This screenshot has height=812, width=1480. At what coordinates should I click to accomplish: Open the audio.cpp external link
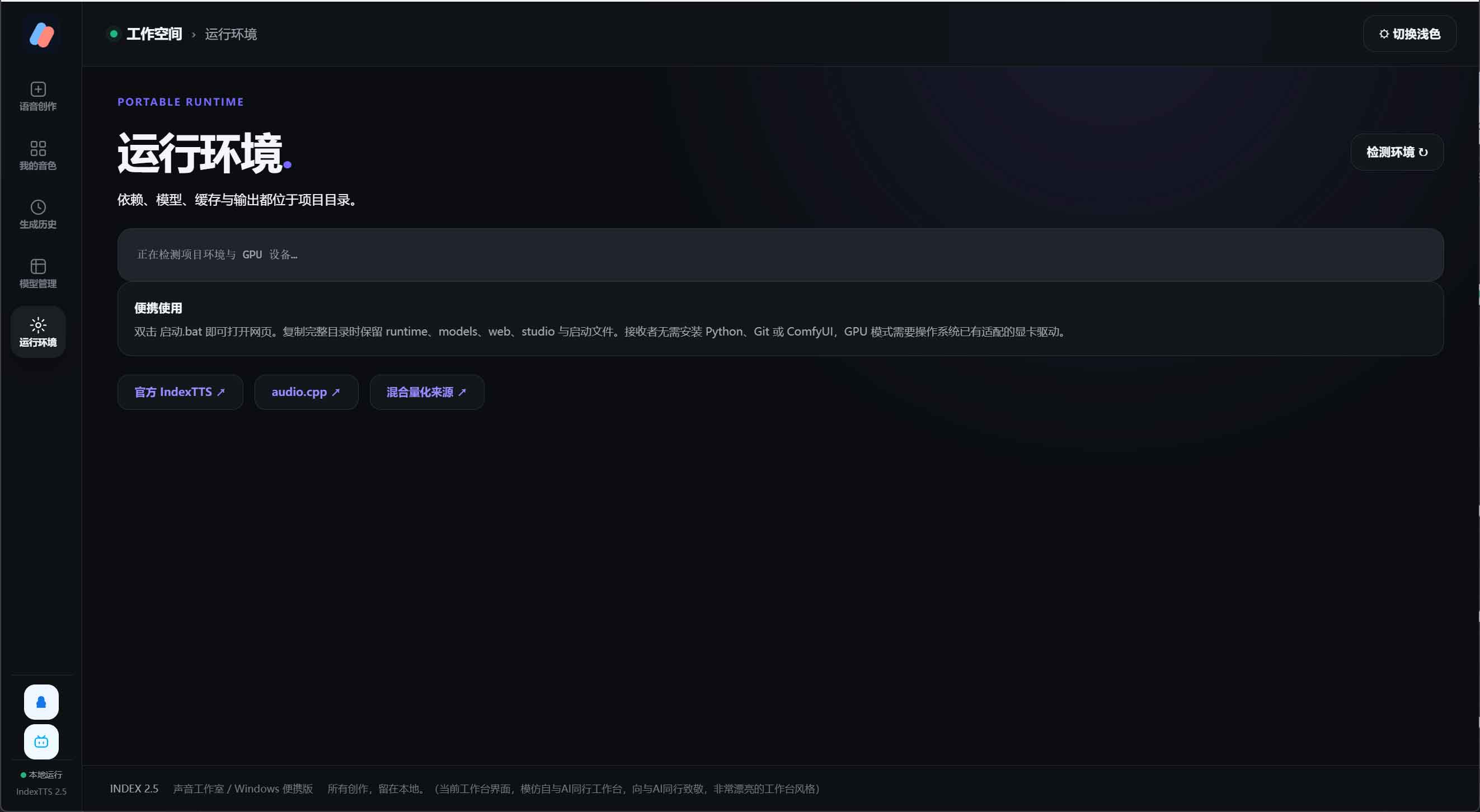coord(306,392)
